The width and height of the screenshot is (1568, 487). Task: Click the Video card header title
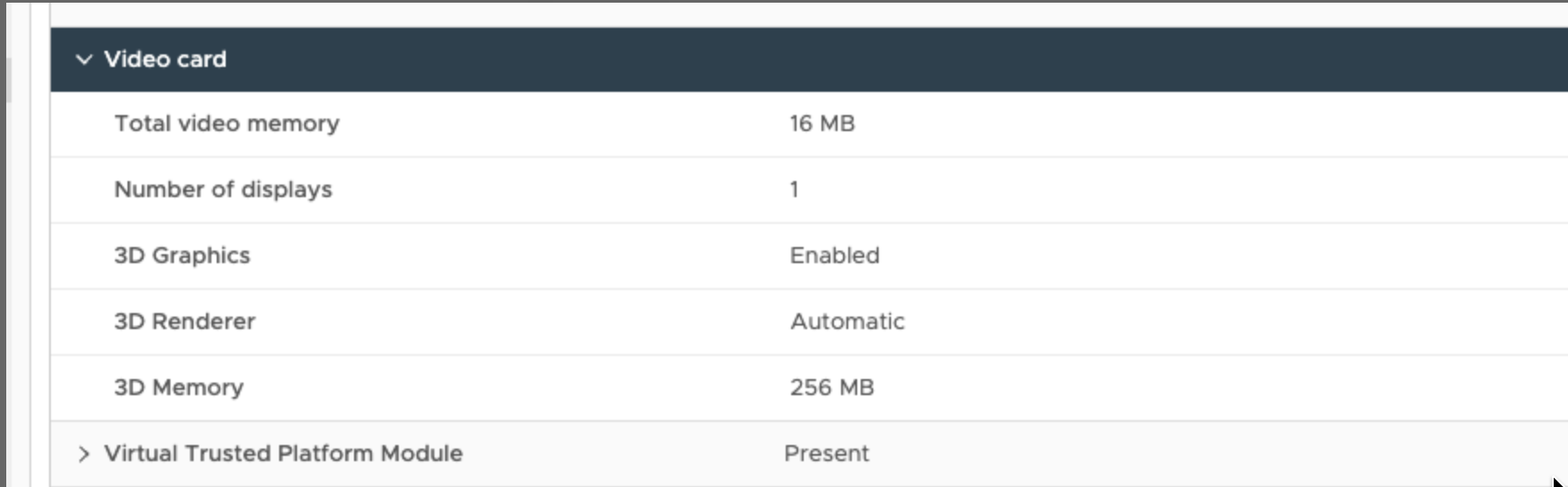165,60
